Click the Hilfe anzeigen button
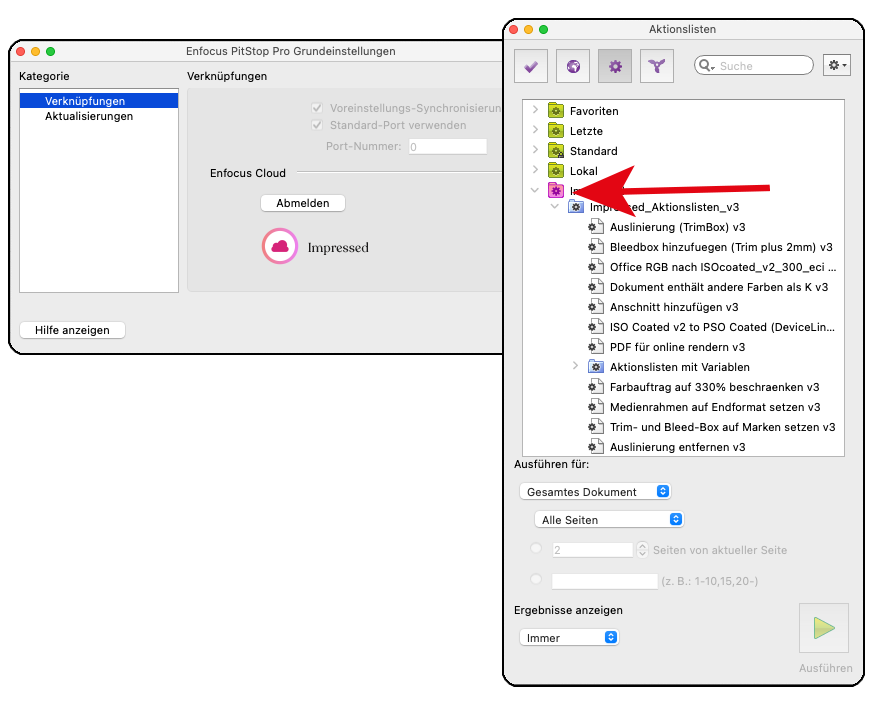Image resolution: width=876 pixels, height=703 pixels. coord(72,330)
